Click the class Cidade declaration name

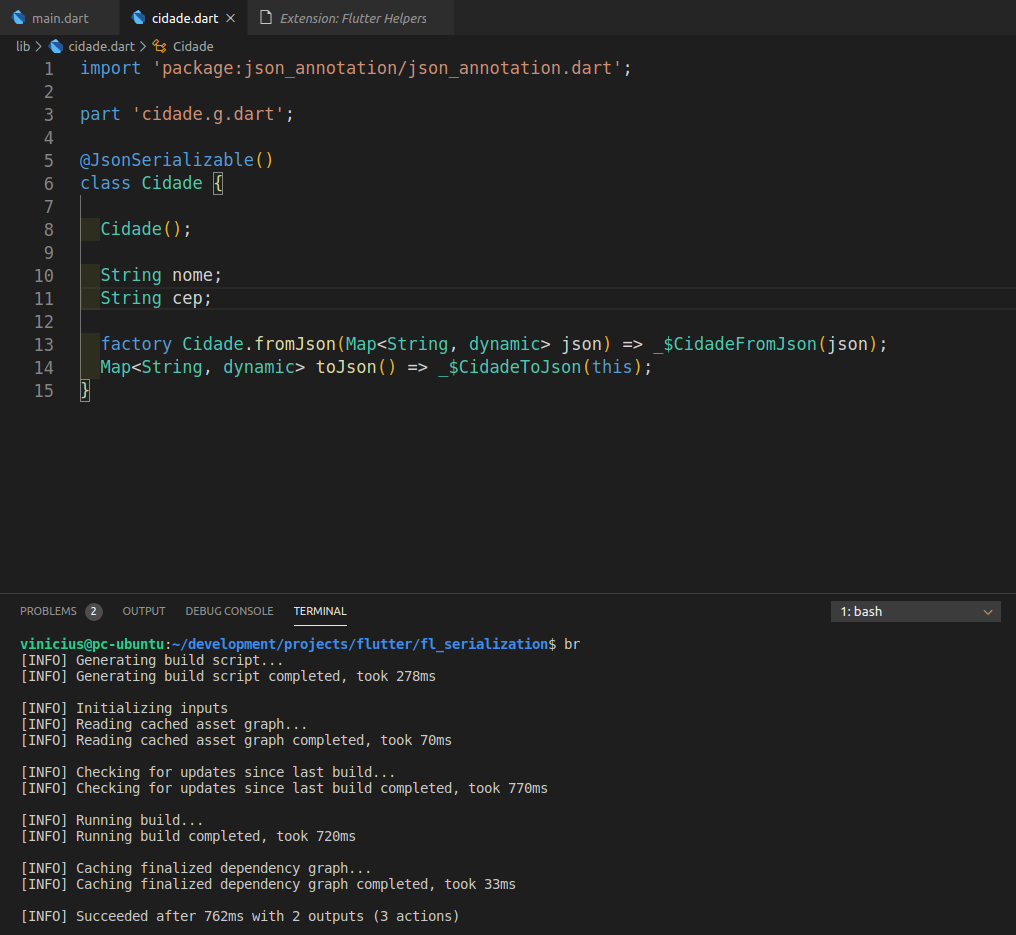point(172,183)
